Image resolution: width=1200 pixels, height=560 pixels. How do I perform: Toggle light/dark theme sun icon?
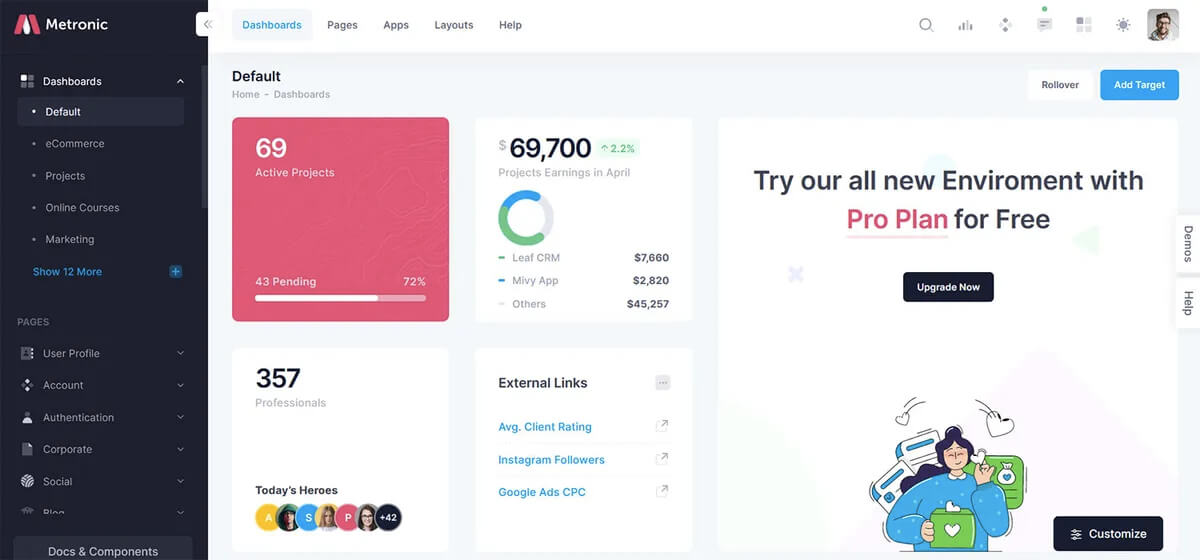coord(1123,25)
